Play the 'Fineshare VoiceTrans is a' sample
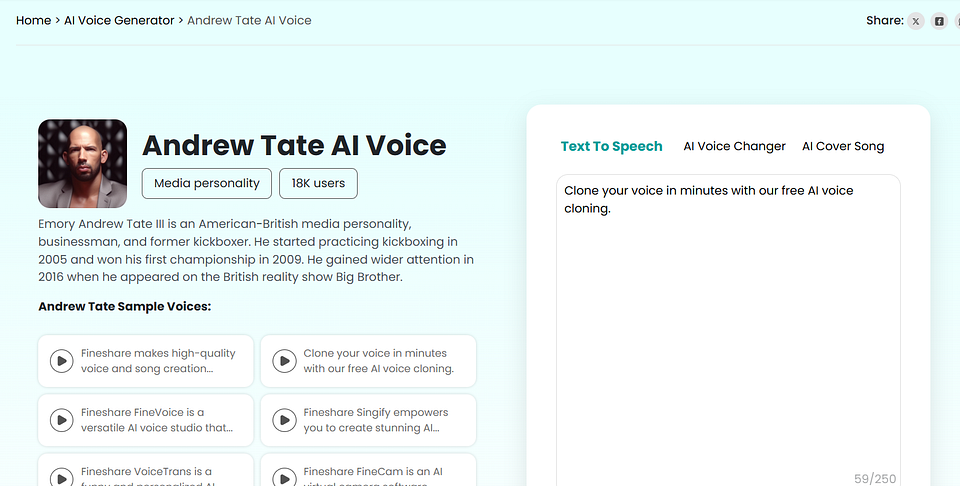This screenshot has height=486, width=960. pos(61,477)
